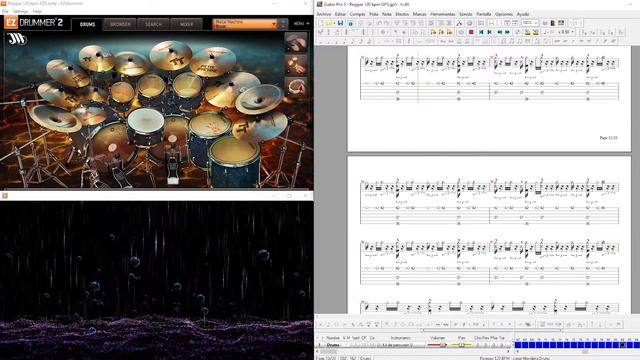
Task: Open EZdrummer Help menu
Action: click(37, 11)
